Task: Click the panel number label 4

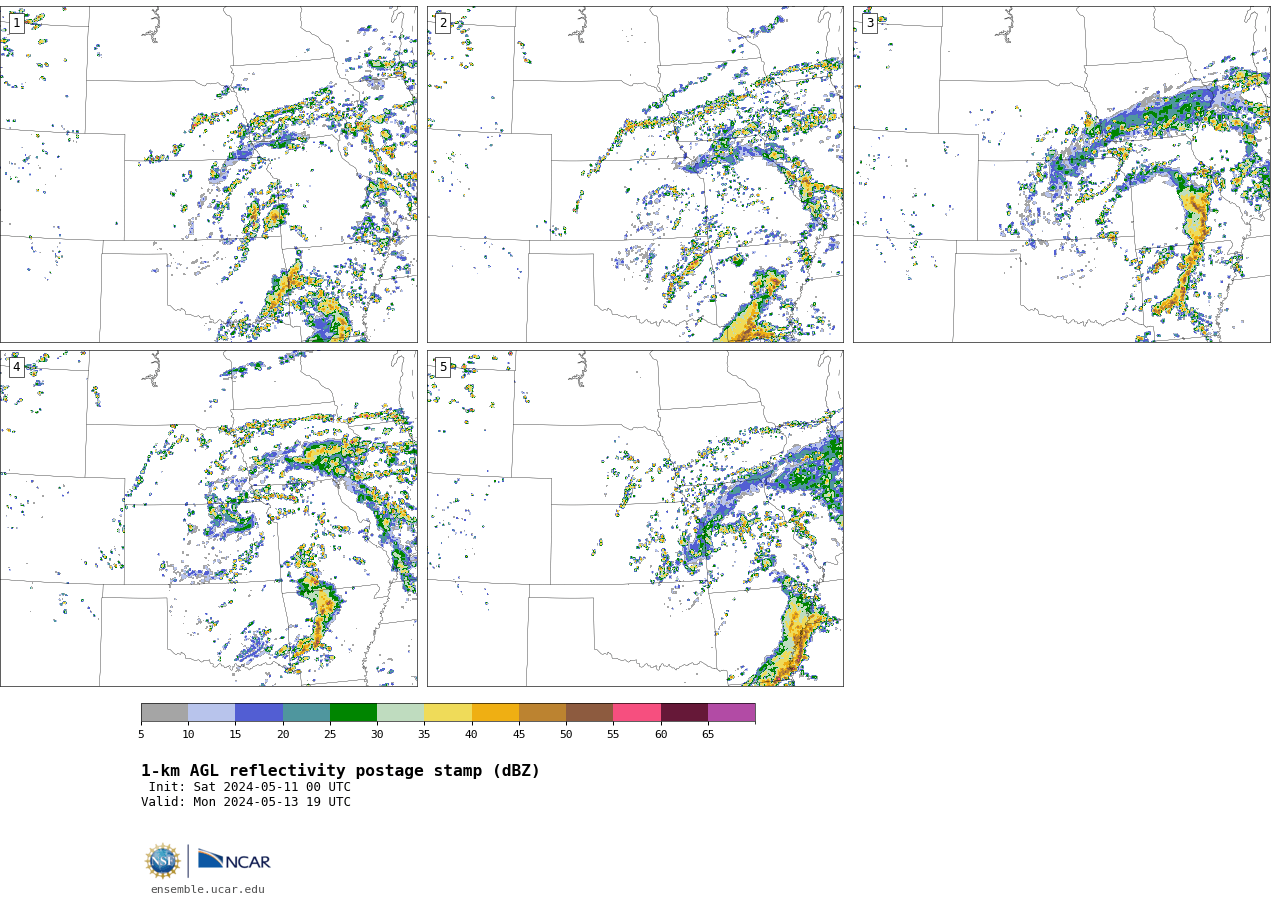Action: [16, 367]
